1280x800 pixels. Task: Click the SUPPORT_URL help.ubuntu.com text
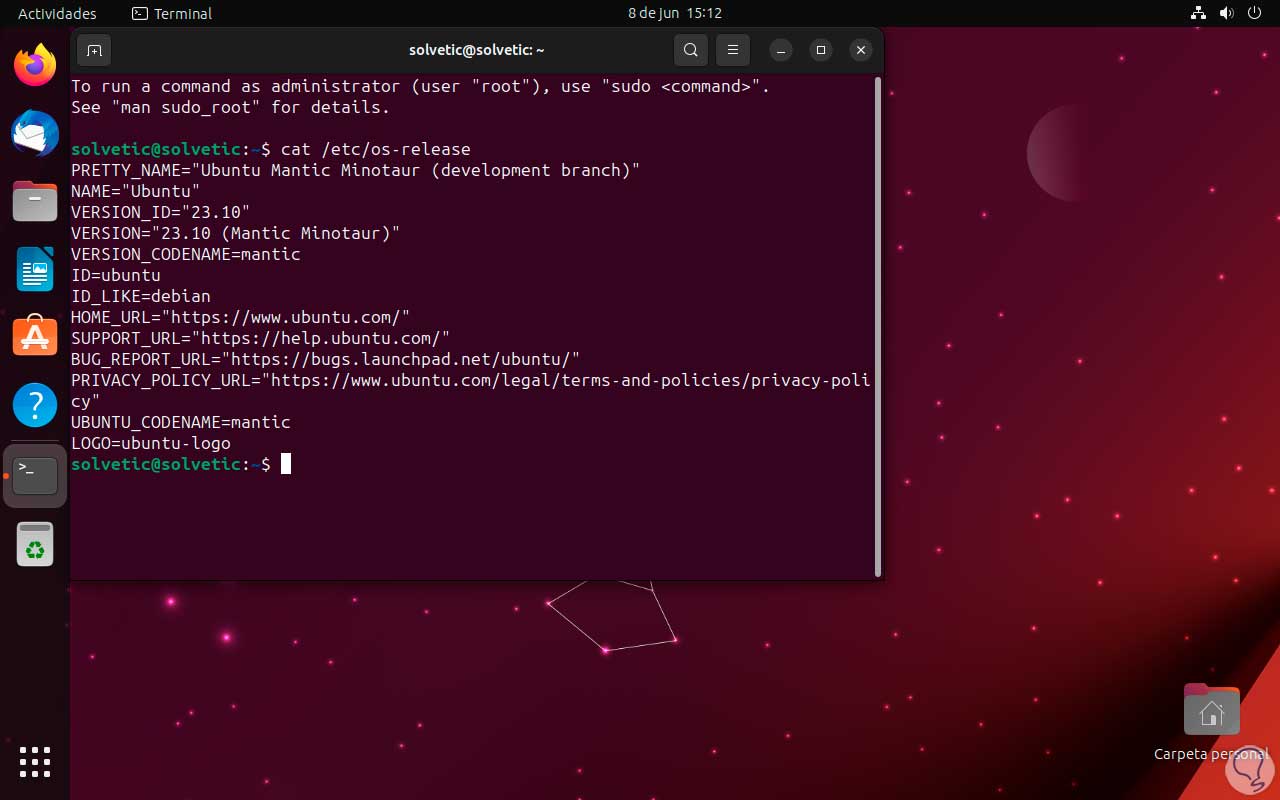click(x=261, y=338)
